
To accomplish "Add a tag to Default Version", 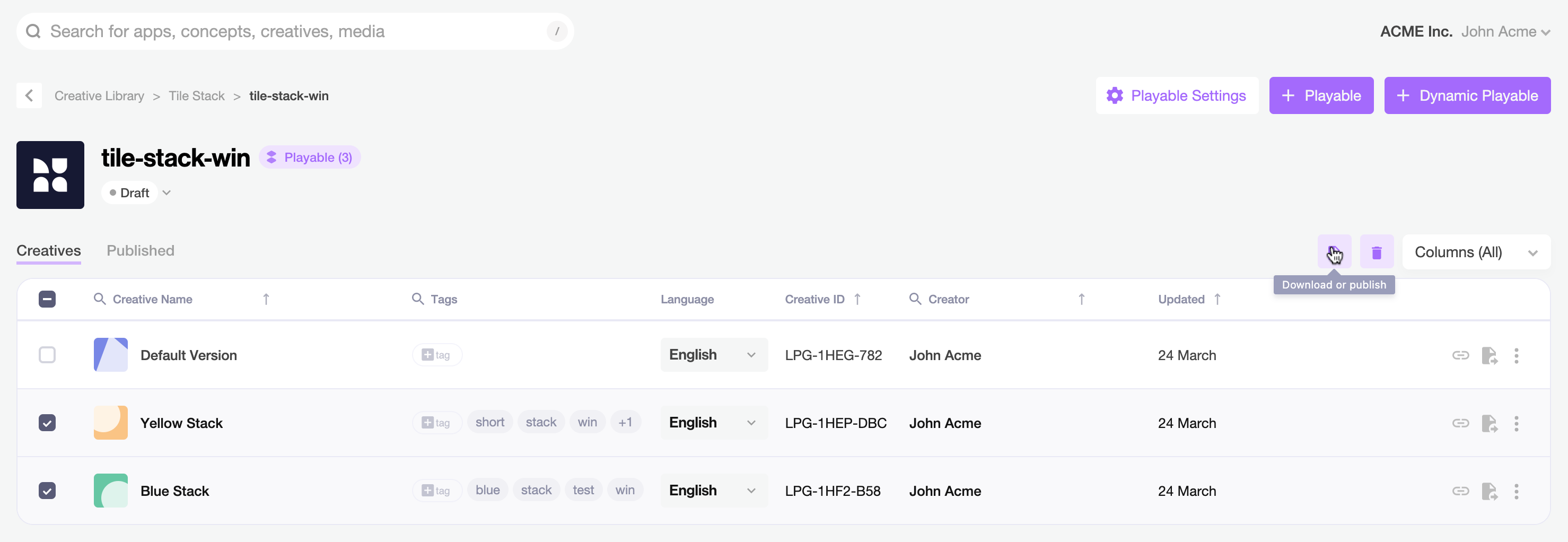I will tap(436, 355).
